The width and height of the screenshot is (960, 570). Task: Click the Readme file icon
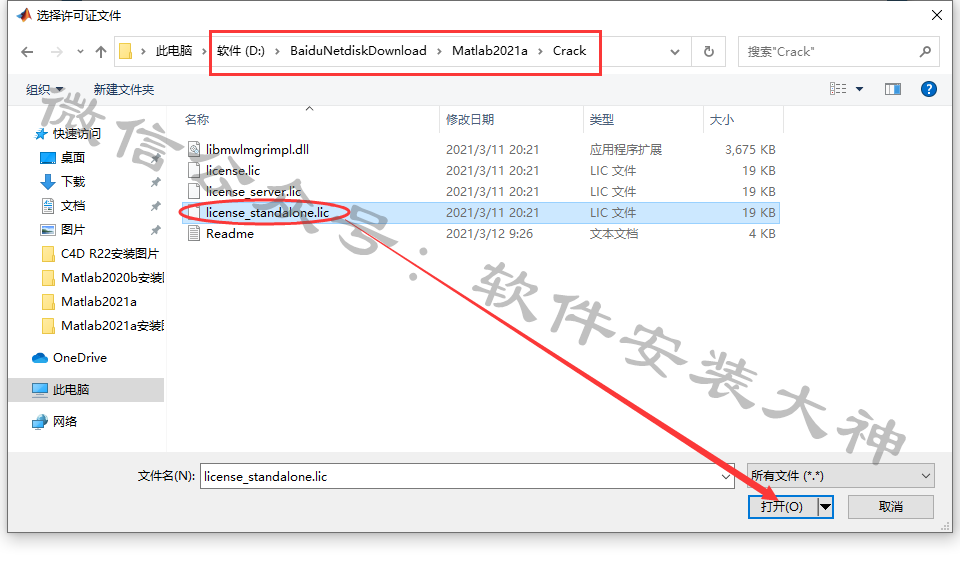[x=194, y=234]
